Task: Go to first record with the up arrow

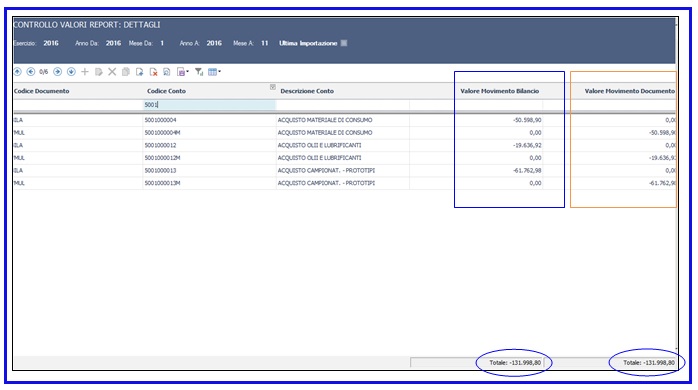Action: tap(17, 72)
